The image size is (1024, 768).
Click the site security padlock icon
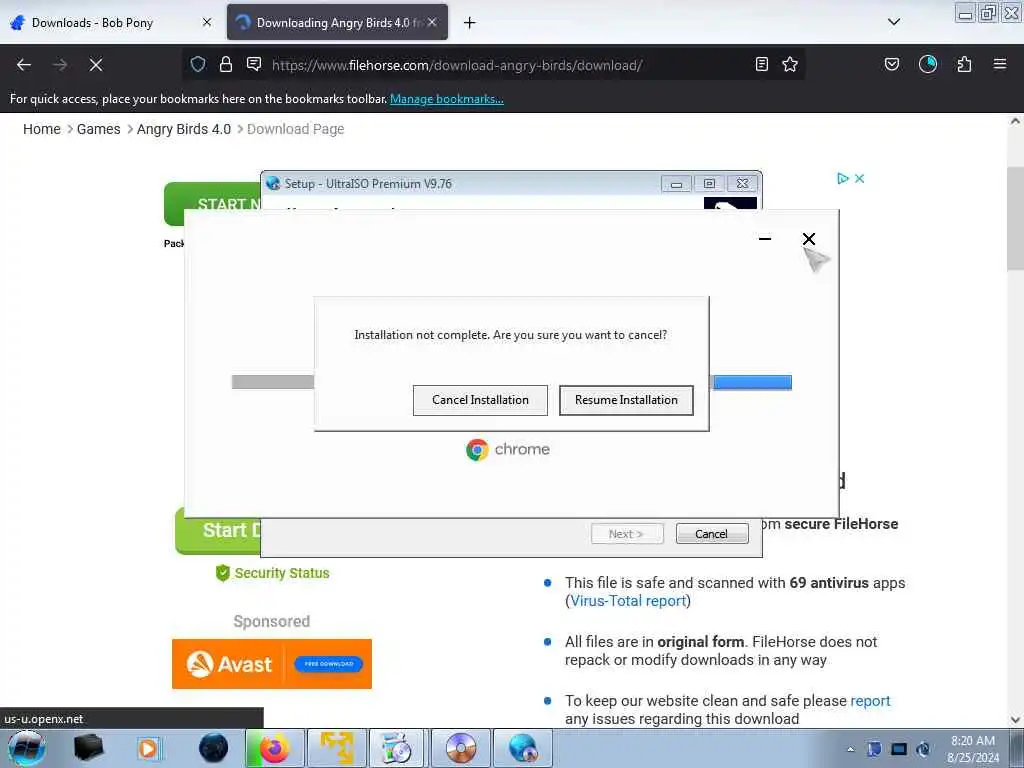(x=226, y=64)
